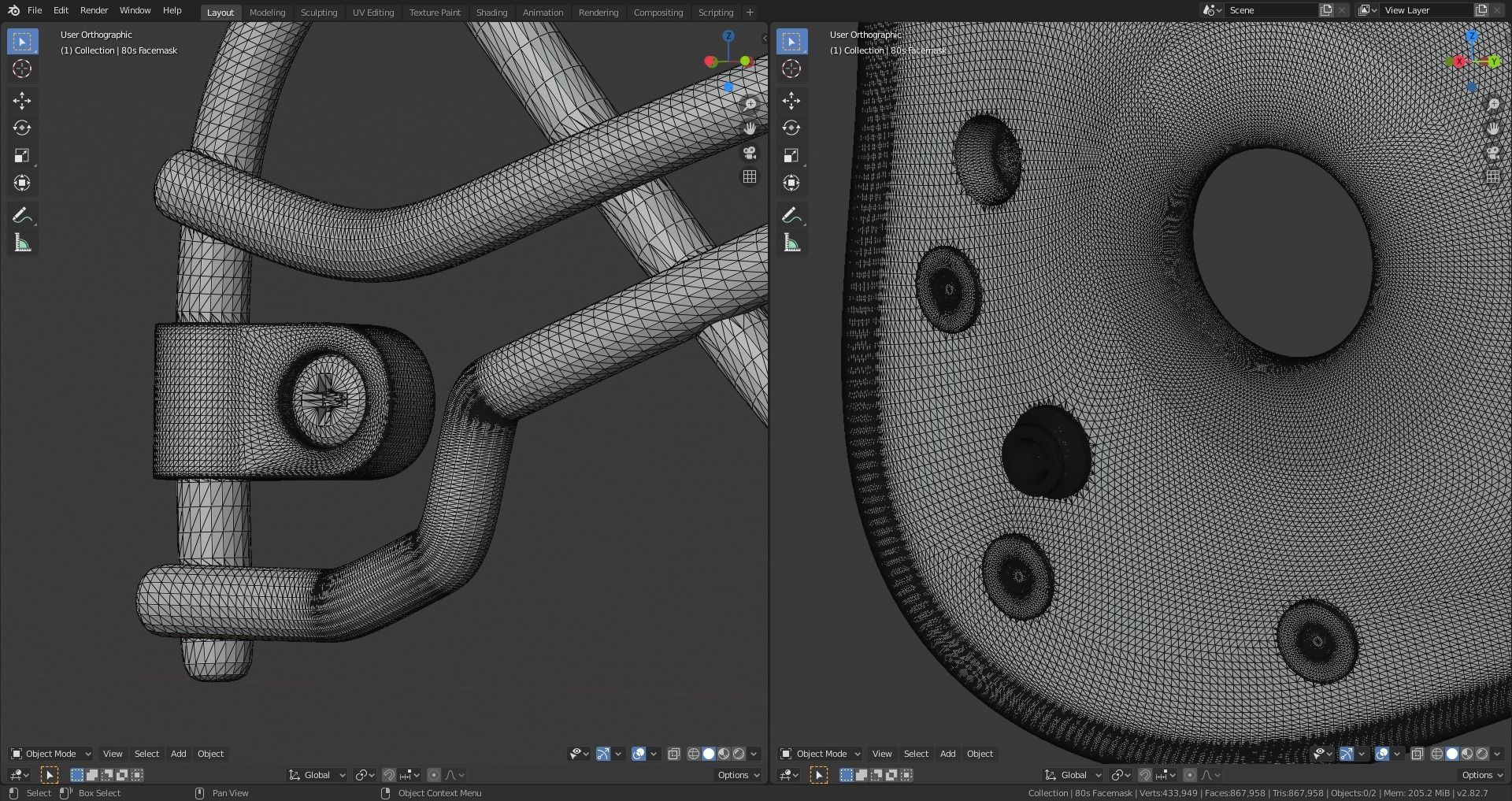Switch to the Modeling workspace tab
Screen dimensions: 1512x801
click(x=267, y=13)
